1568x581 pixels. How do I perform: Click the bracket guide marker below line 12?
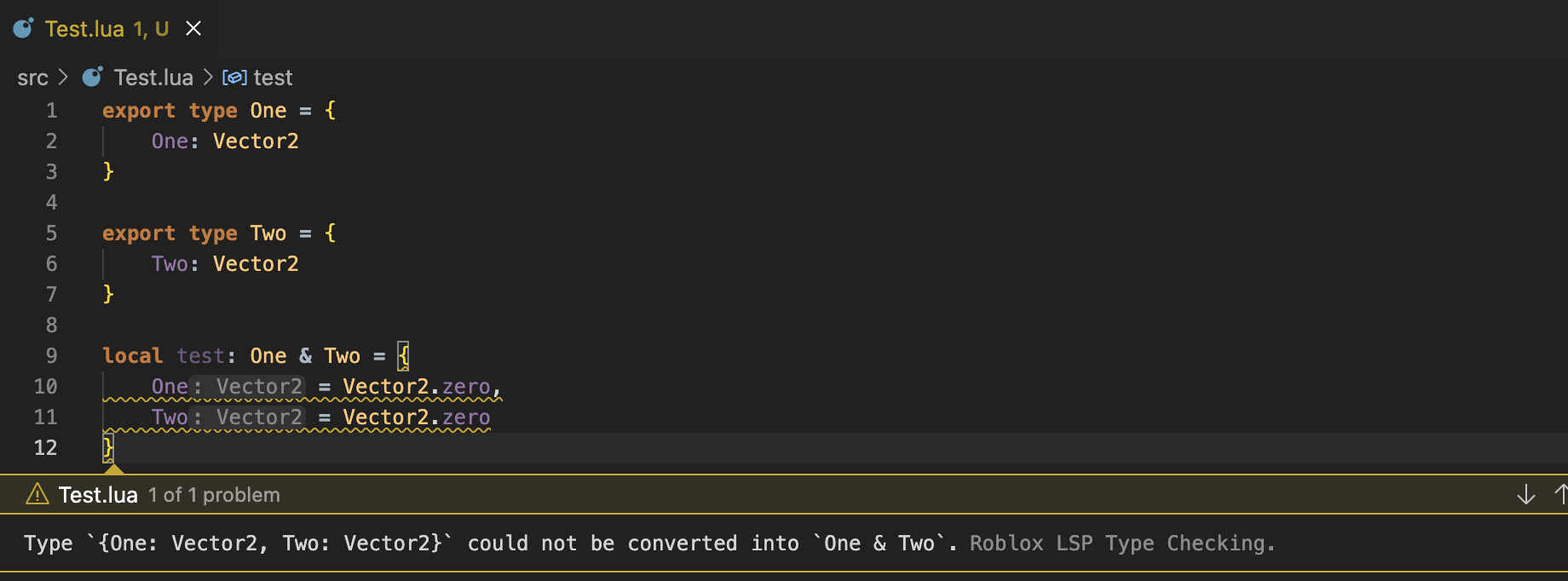pyautogui.click(x=114, y=469)
